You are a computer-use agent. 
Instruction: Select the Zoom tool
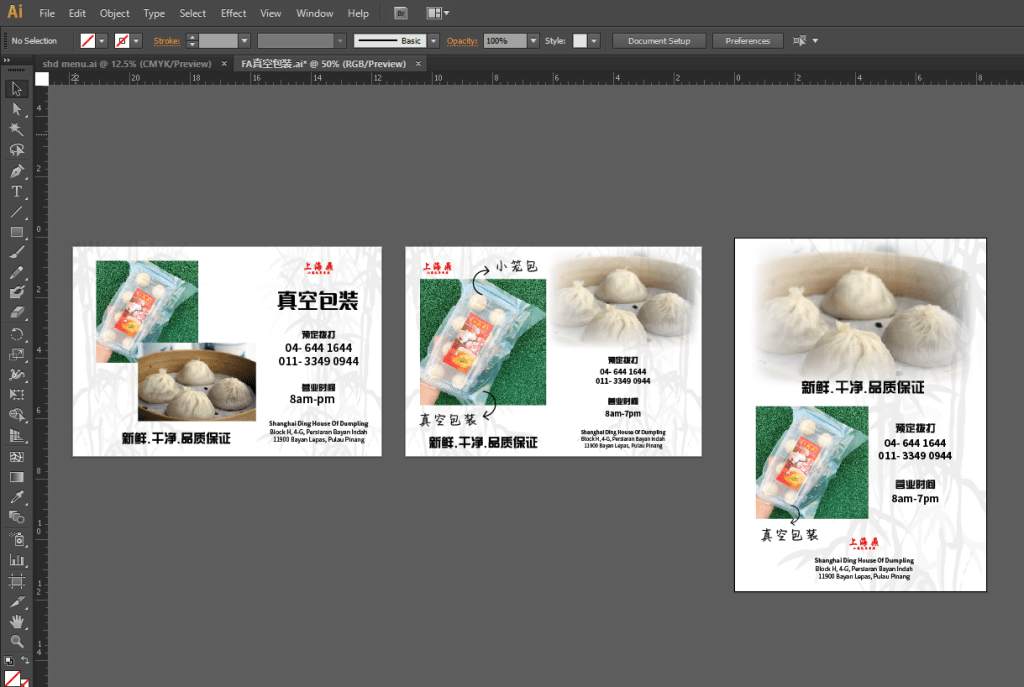coord(17,641)
